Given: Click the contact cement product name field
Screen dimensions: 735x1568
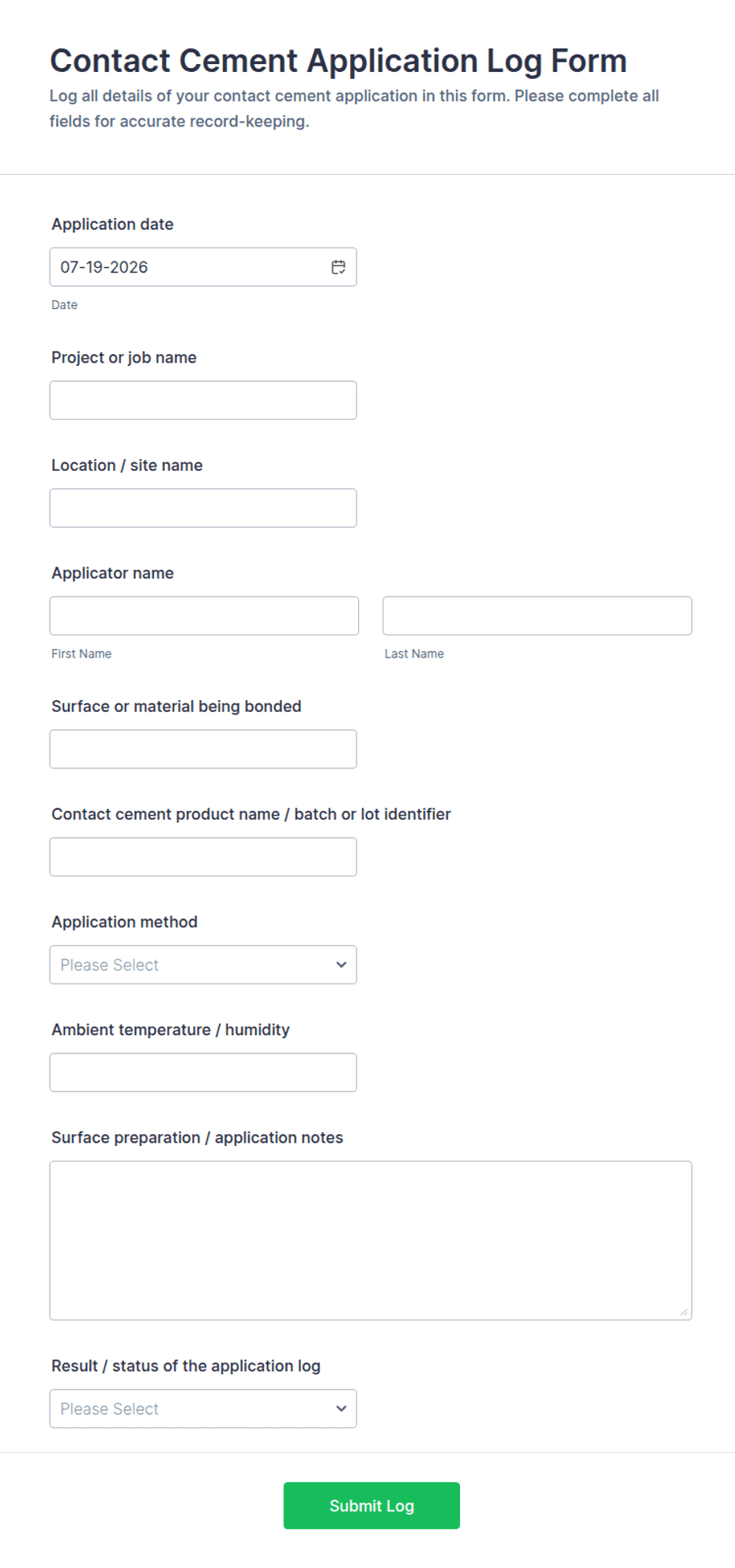Looking at the screenshot, I should click(203, 857).
